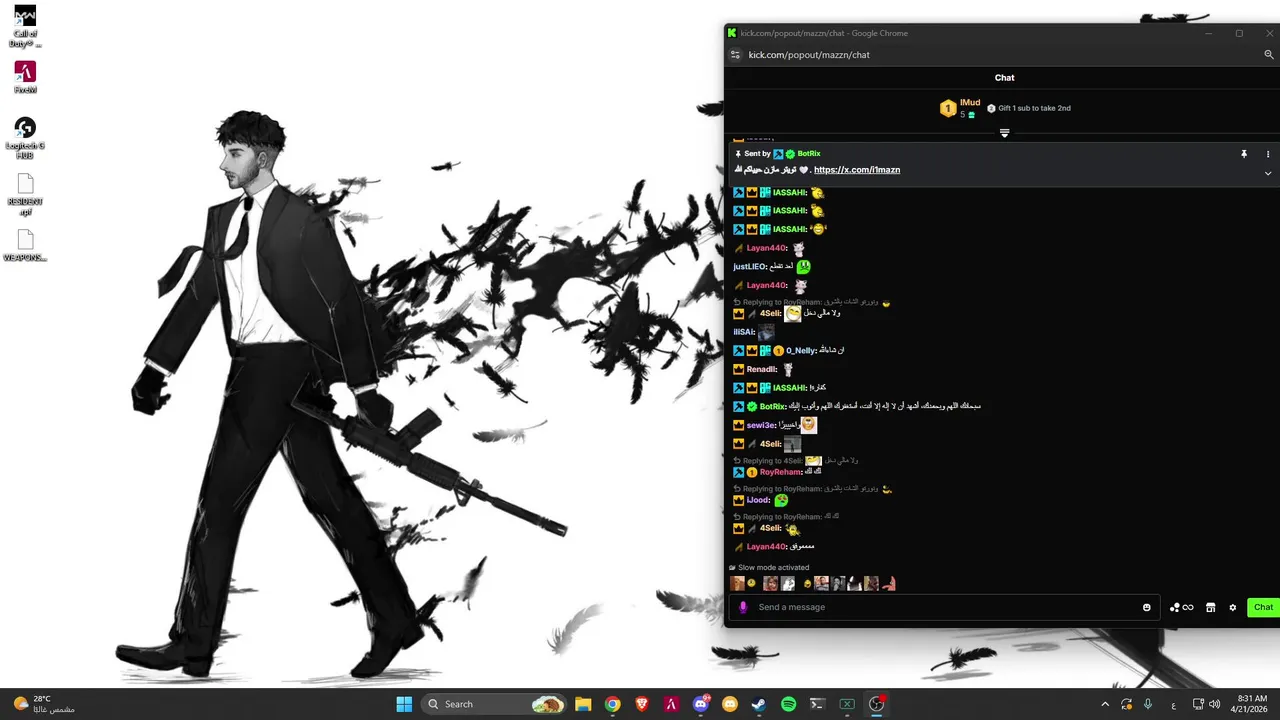Click the iJood green emote message
Screen dimensions: 1280x720
coord(781,500)
